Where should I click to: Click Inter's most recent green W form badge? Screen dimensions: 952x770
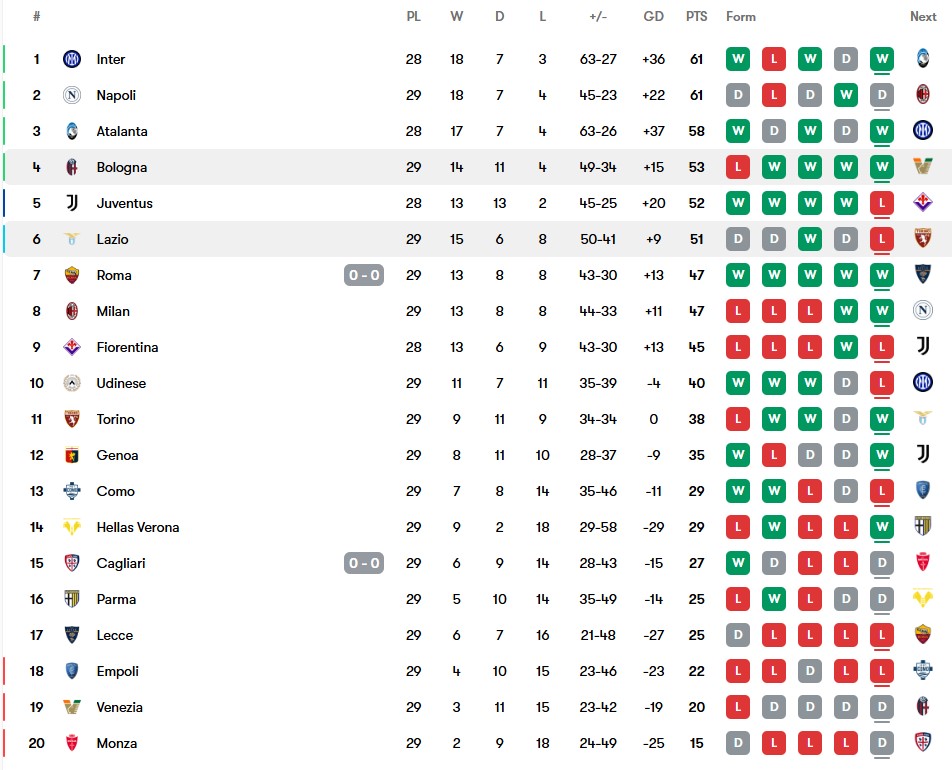coord(882,59)
